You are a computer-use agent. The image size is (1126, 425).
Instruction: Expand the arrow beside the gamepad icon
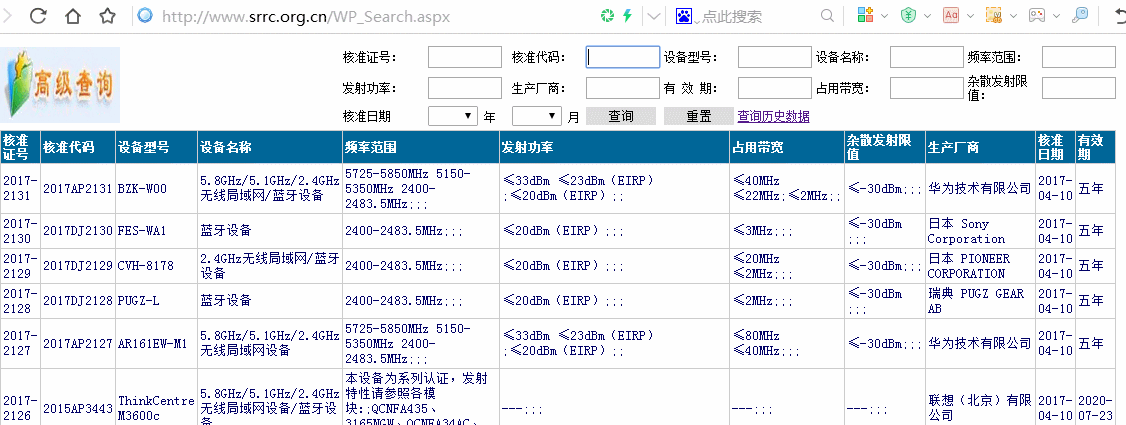pyautogui.click(x=1056, y=16)
